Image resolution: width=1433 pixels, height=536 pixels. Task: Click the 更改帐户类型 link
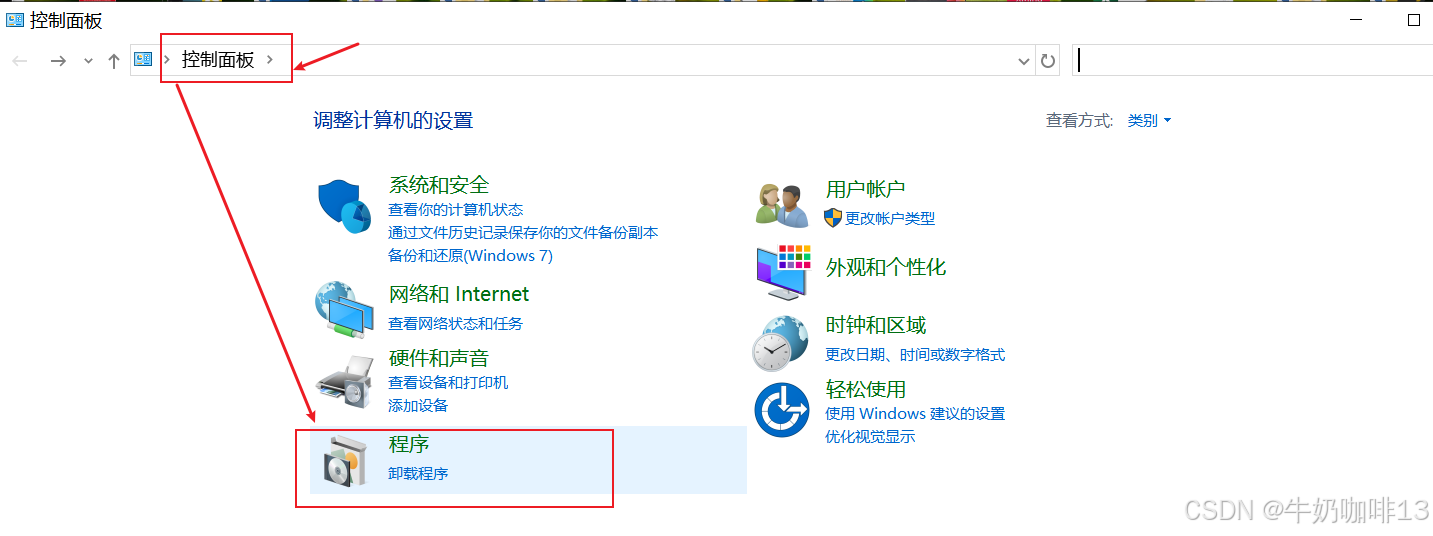(x=889, y=218)
